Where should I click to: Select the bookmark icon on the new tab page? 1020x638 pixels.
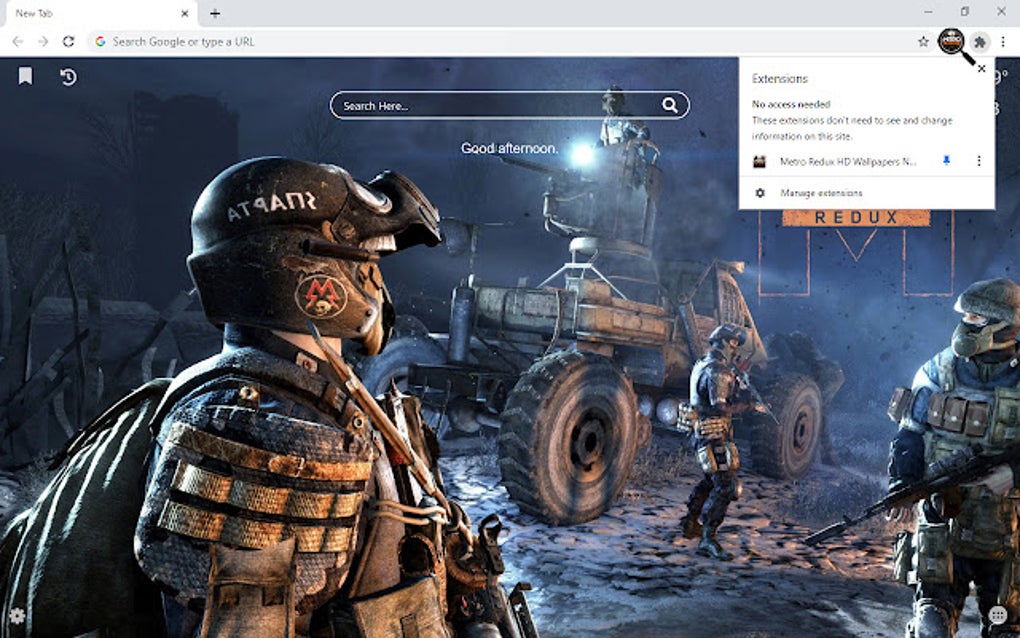[26, 75]
